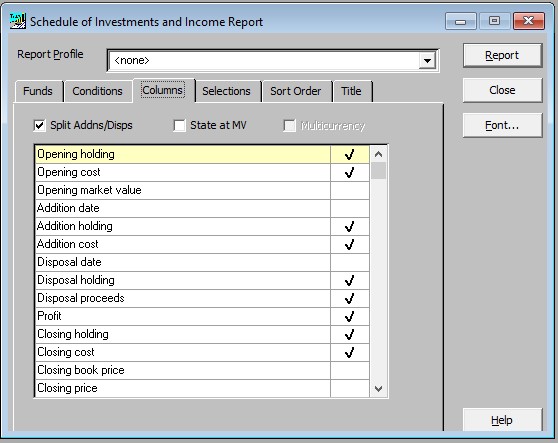This screenshot has height=443, width=558.
Task: Open the Selections tab
Action: (x=226, y=91)
